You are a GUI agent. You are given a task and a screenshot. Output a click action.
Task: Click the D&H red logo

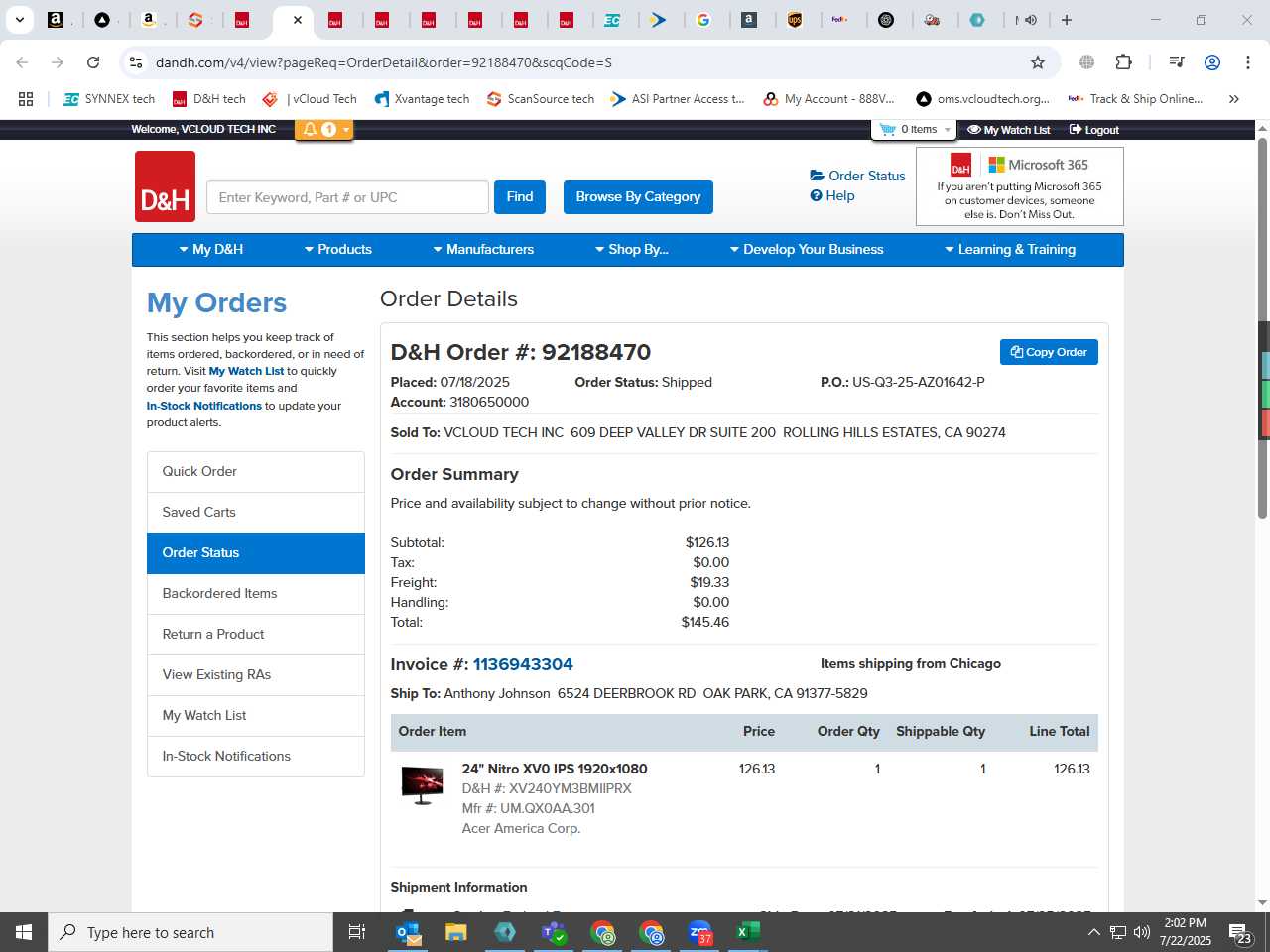165,186
